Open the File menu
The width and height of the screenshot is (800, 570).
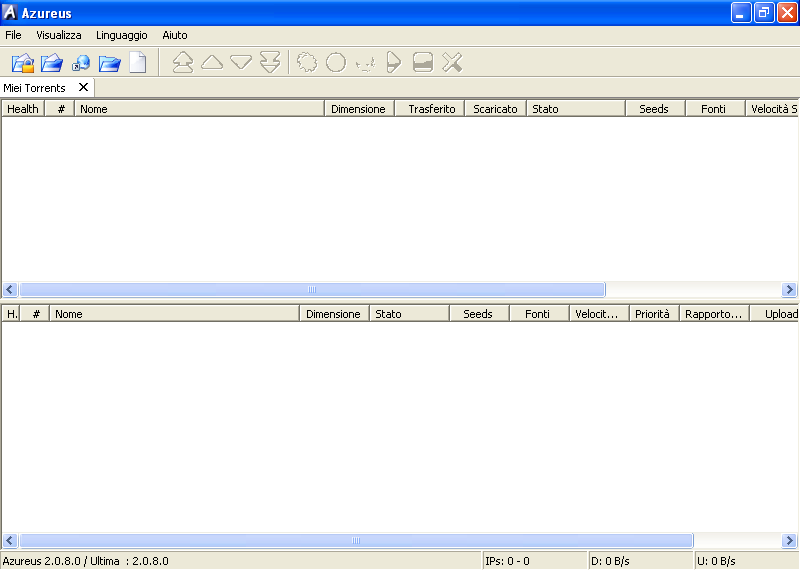click(13, 35)
